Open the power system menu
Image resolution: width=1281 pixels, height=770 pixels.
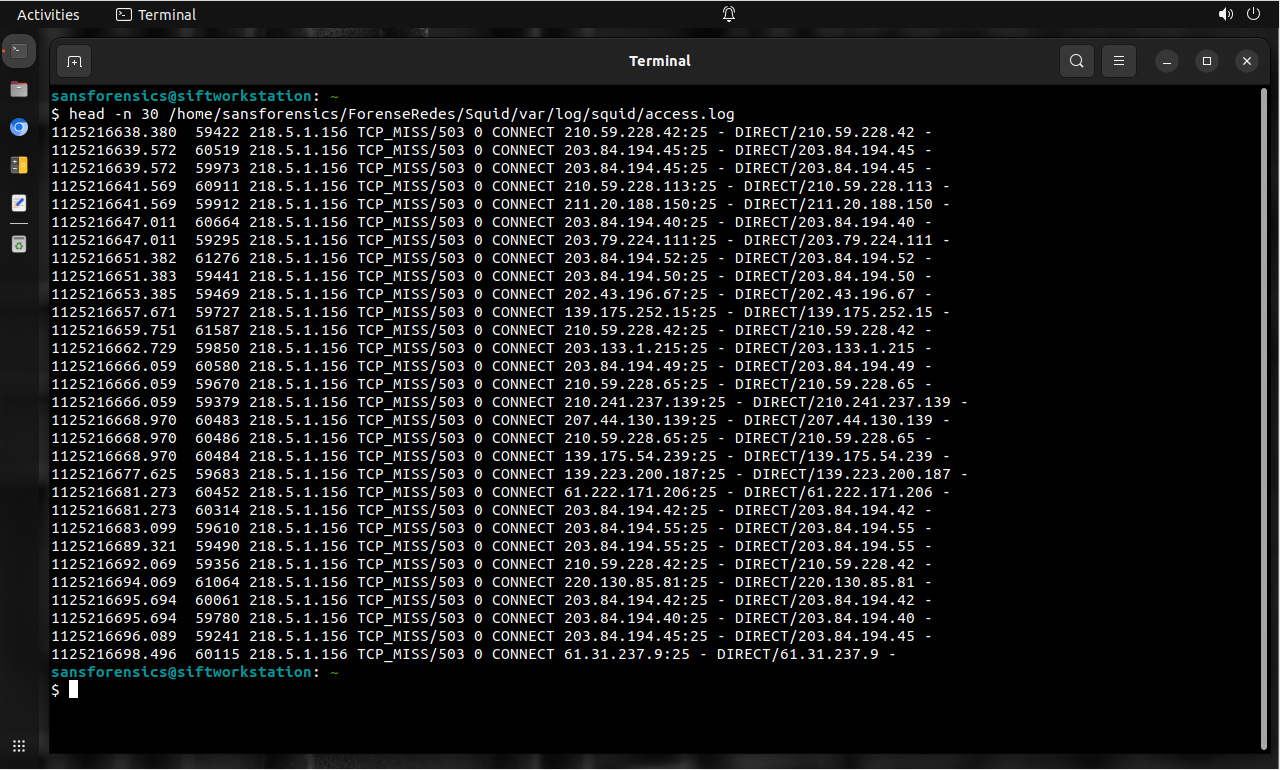1253,14
